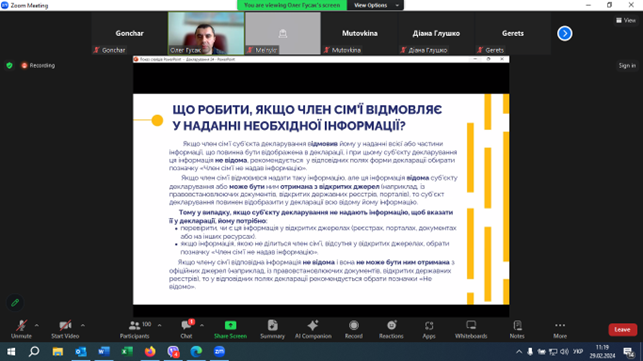Viewport: 643px width, 361px height.
Task: Show next participants with blue arrow
Action: tap(565, 33)
